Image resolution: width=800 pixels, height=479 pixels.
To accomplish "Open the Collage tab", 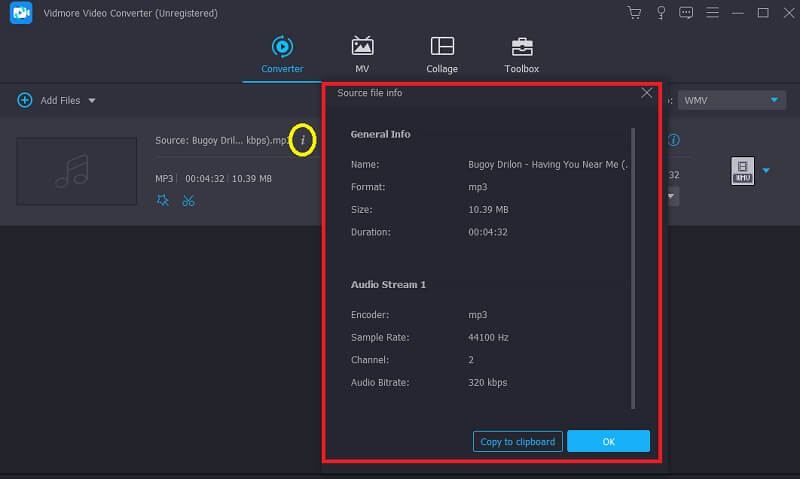I will pyautogui.click(x=442, y=54).
